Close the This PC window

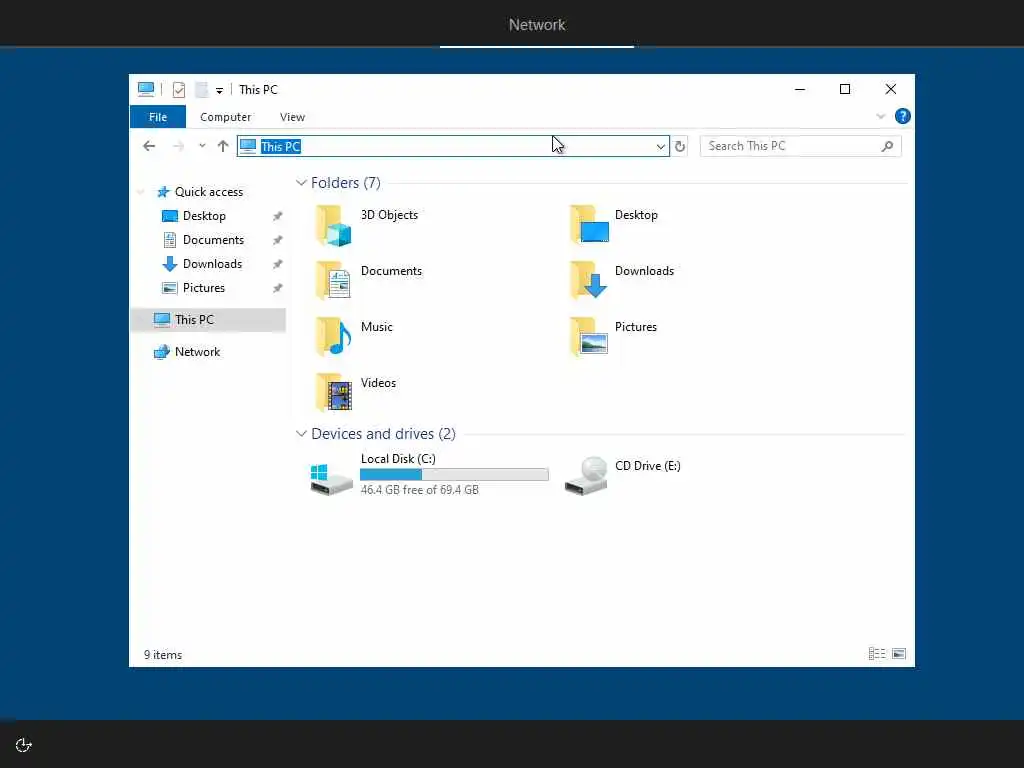[891, 89]
